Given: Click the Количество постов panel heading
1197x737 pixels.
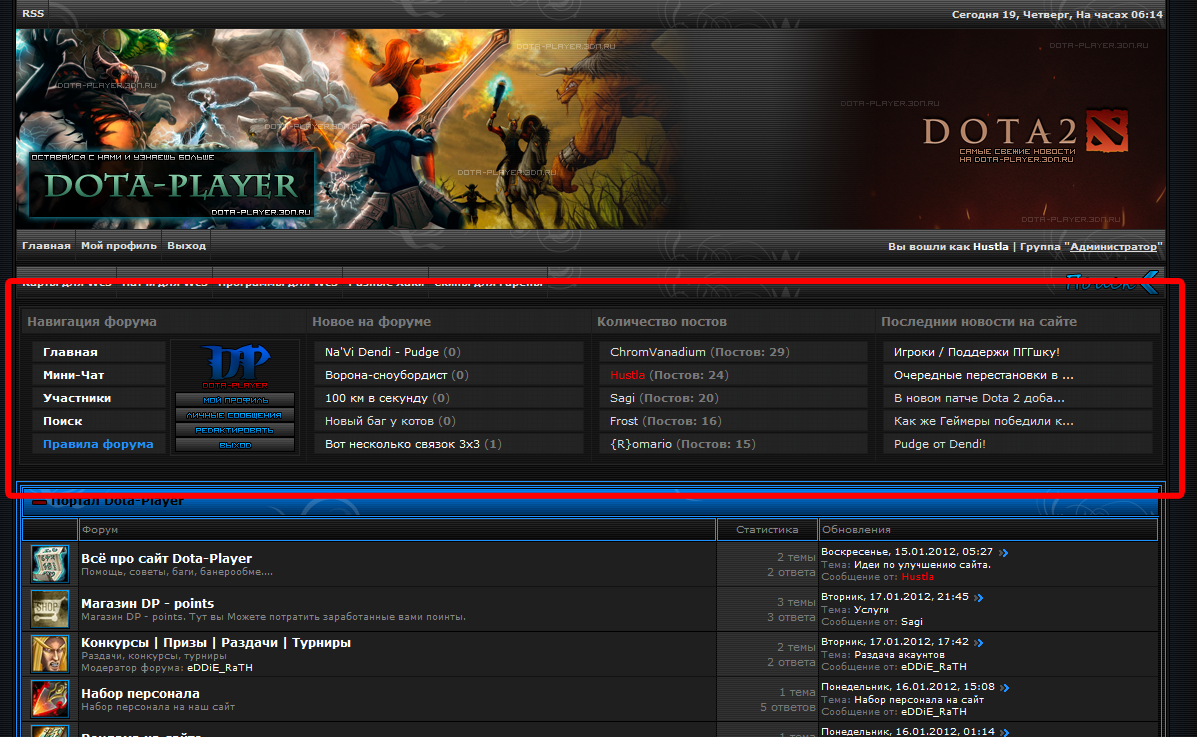Looking at the screenshot, I should (x=662, y=322).
